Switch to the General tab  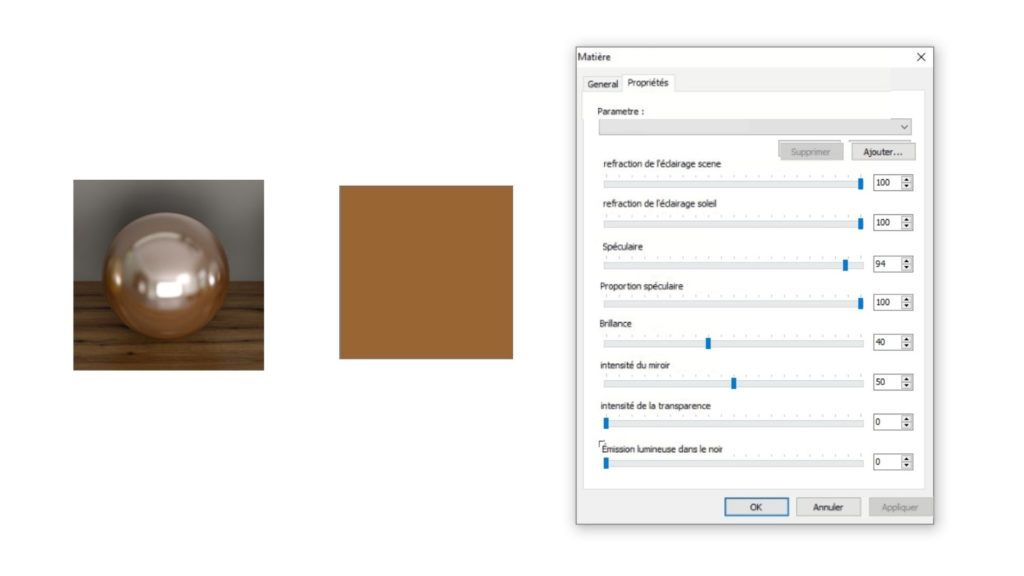tap(602, 84)
